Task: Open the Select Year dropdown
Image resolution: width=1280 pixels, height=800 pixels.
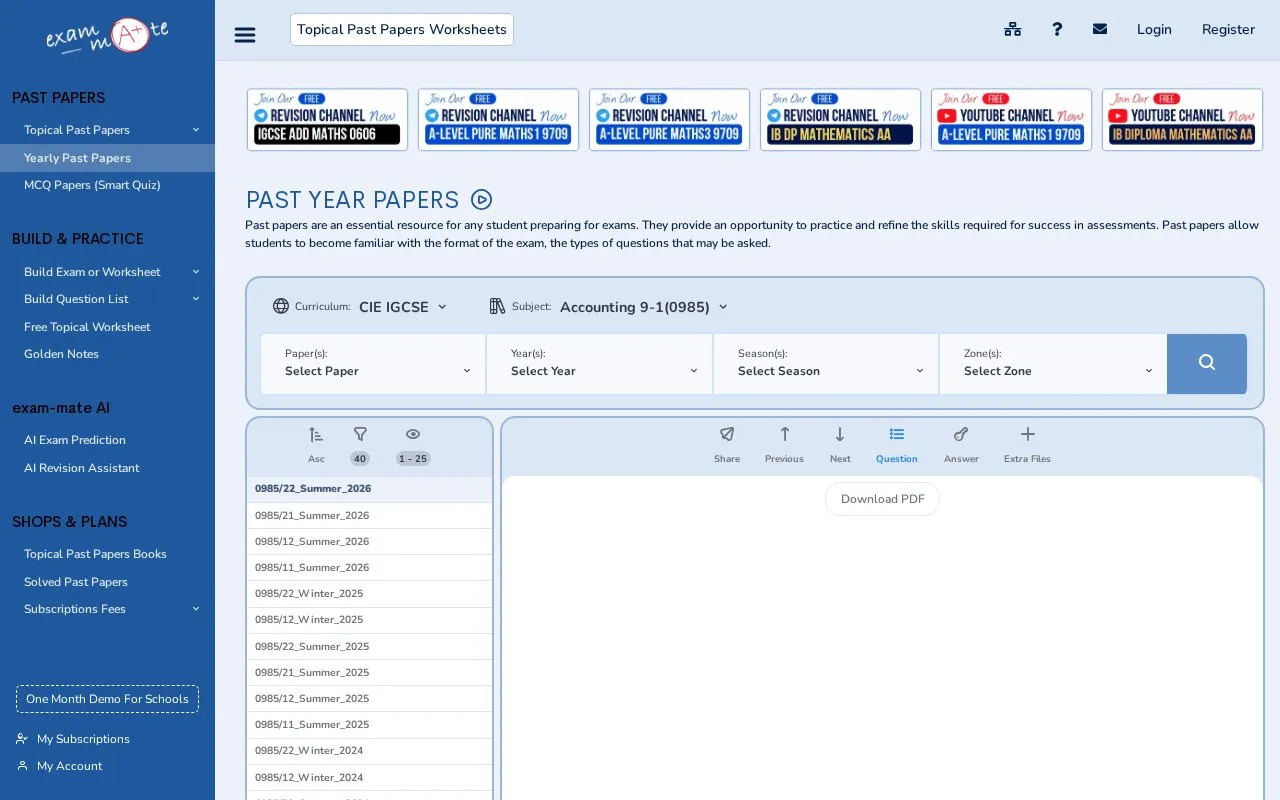Action: 600,363
